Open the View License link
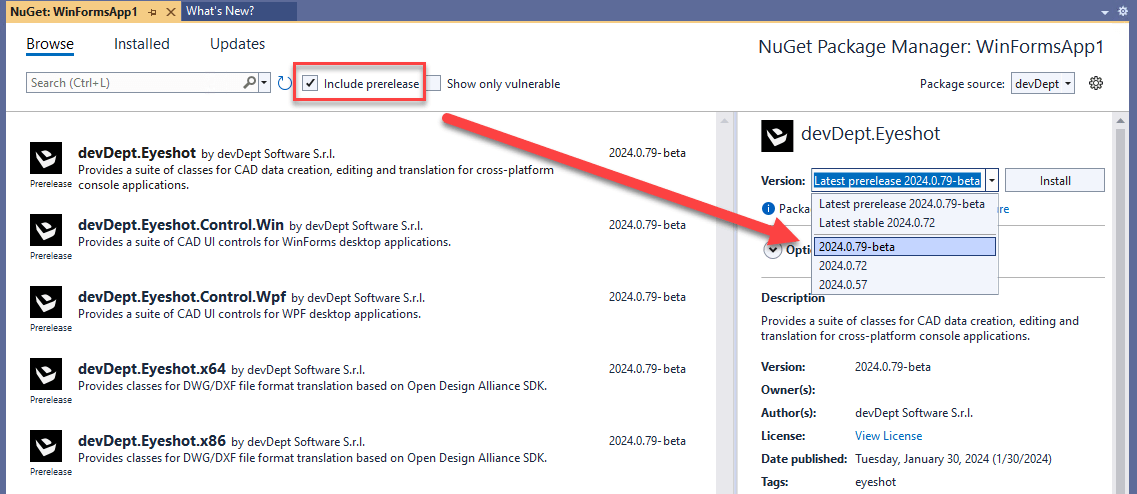The width and height of the screenshot is (1137, 494). point(888,436)
